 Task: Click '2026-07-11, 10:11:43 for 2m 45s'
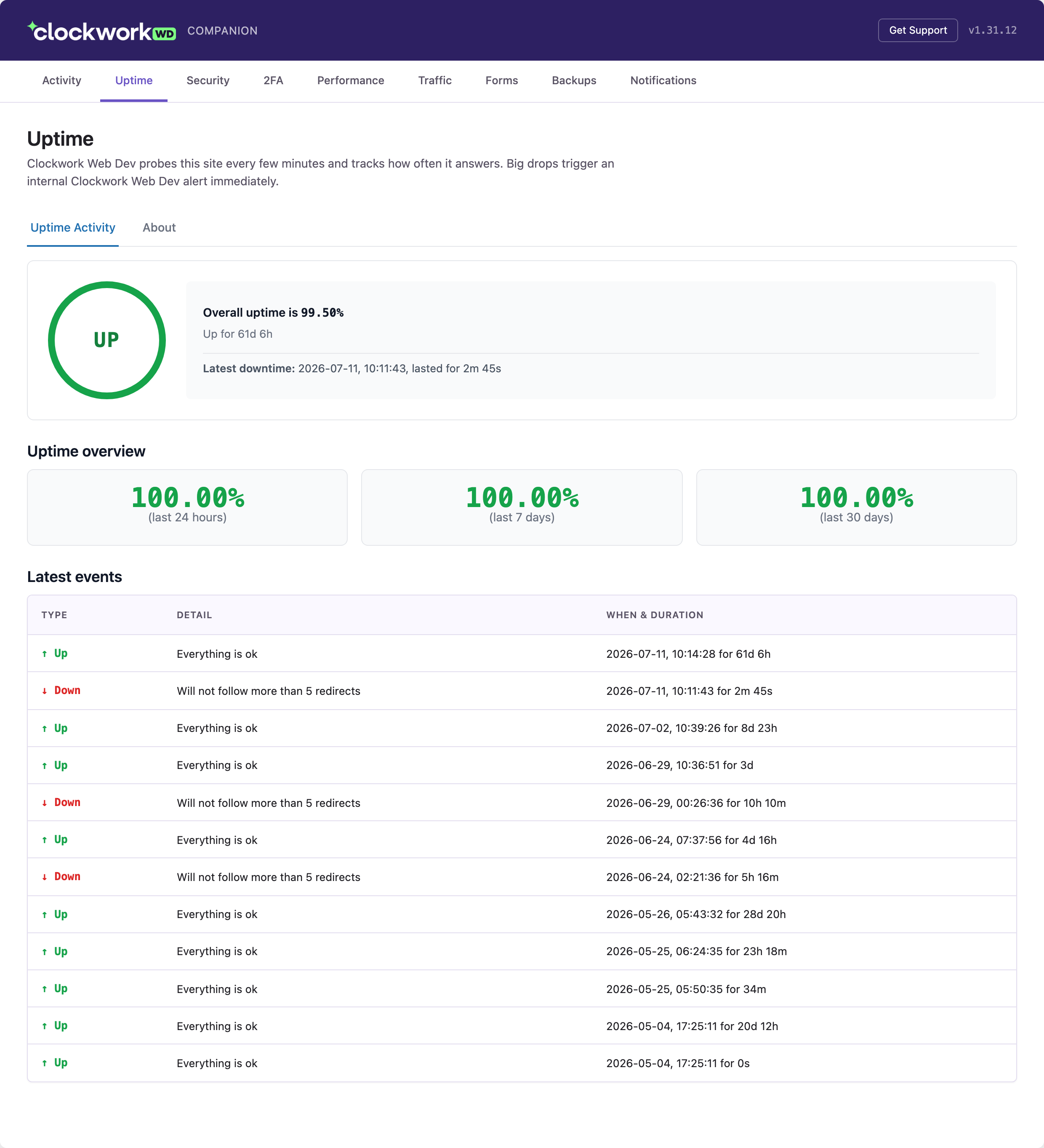click(x=689, y=691)
